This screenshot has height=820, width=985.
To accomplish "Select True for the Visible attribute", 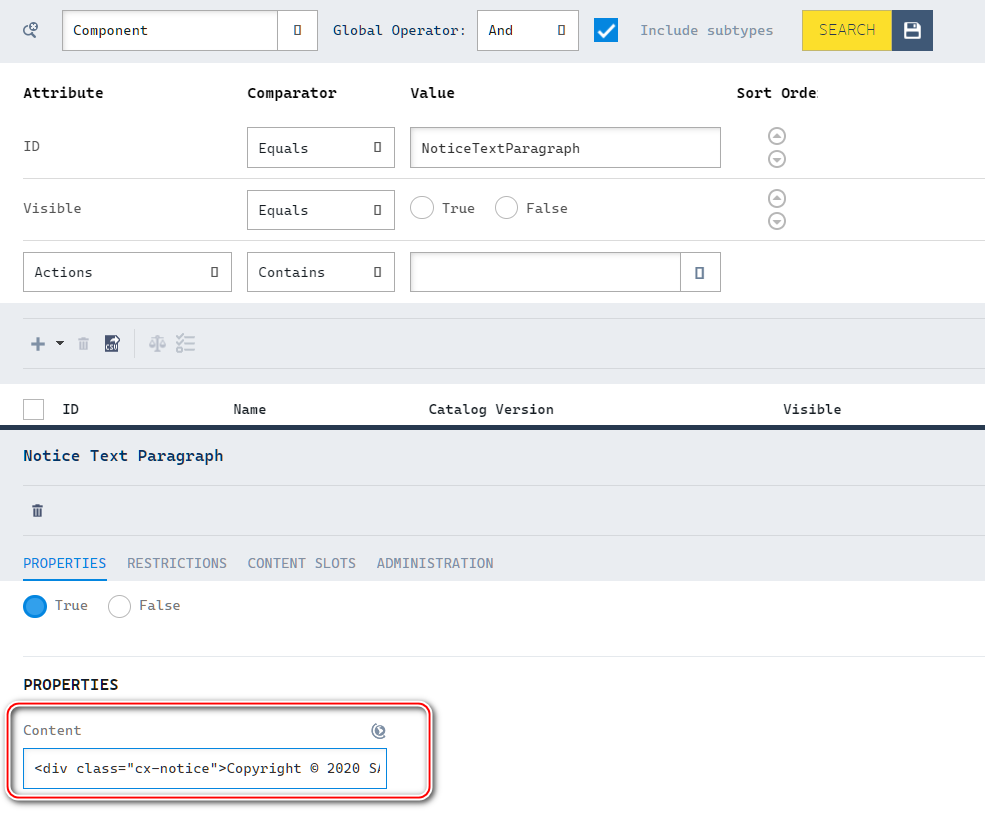I will click(x=421, y=207).
